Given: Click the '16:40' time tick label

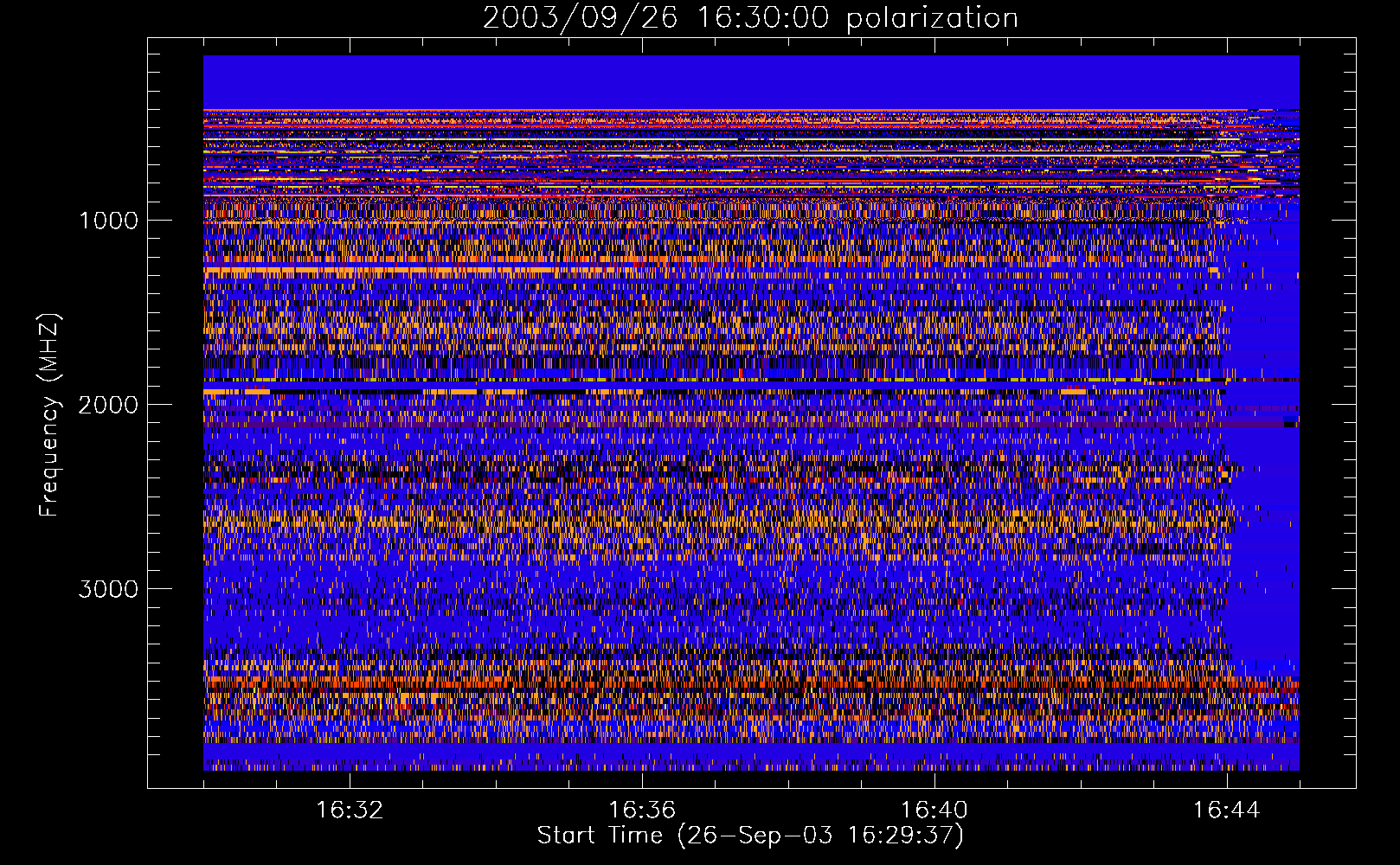Looking at the screenshot, I should pos(934,811).
